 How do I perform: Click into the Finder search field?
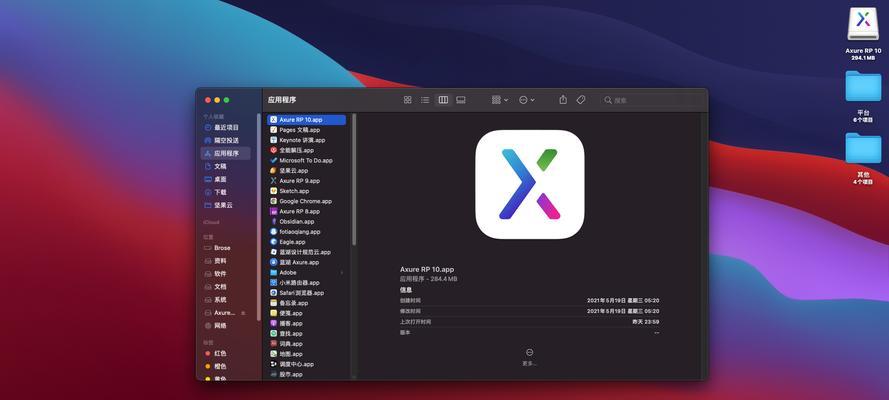[652, 100]
